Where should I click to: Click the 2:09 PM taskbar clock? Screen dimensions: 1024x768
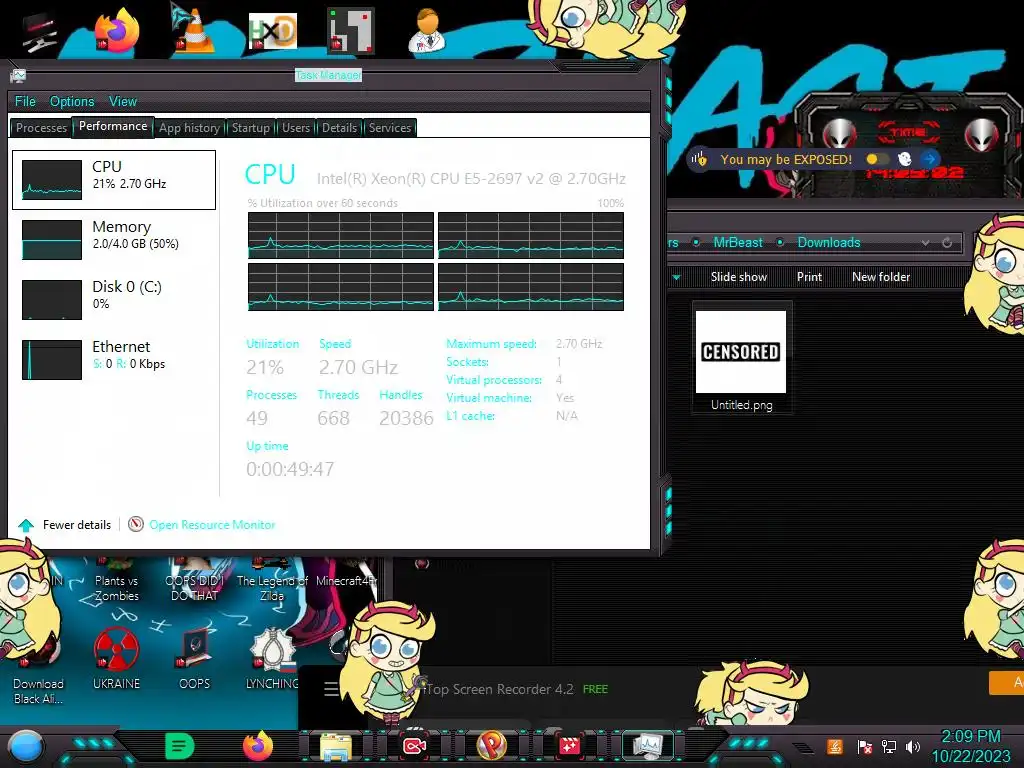(970, 737)
